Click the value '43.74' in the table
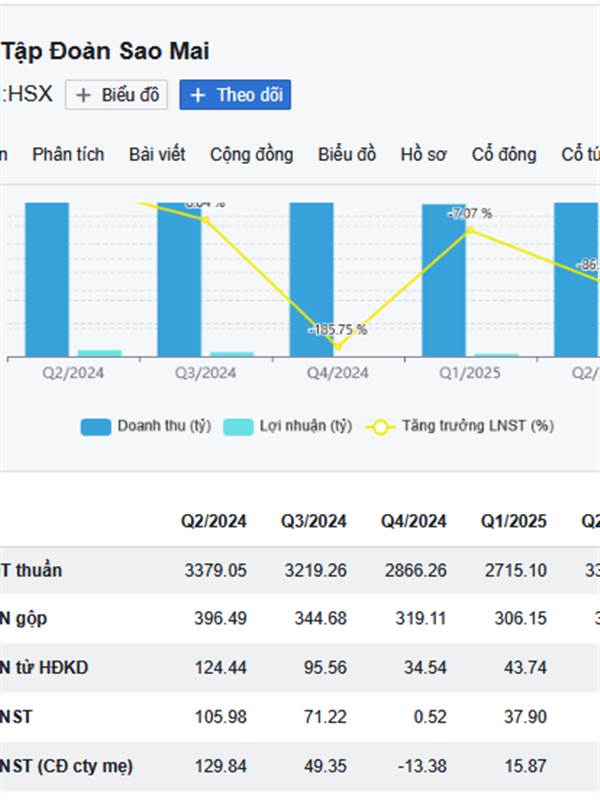600x800 pixels. pyautogui.click(x=526, y=668)
